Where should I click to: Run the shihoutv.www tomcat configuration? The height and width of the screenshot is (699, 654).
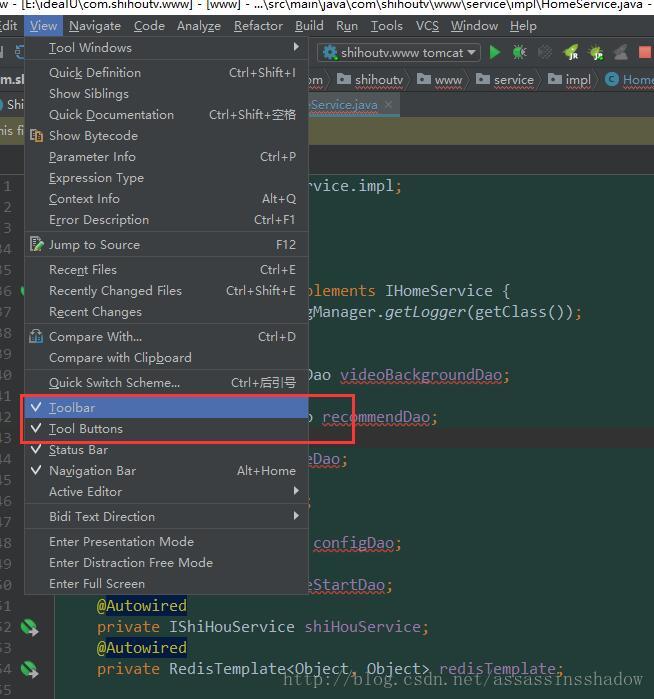(494, 53)
